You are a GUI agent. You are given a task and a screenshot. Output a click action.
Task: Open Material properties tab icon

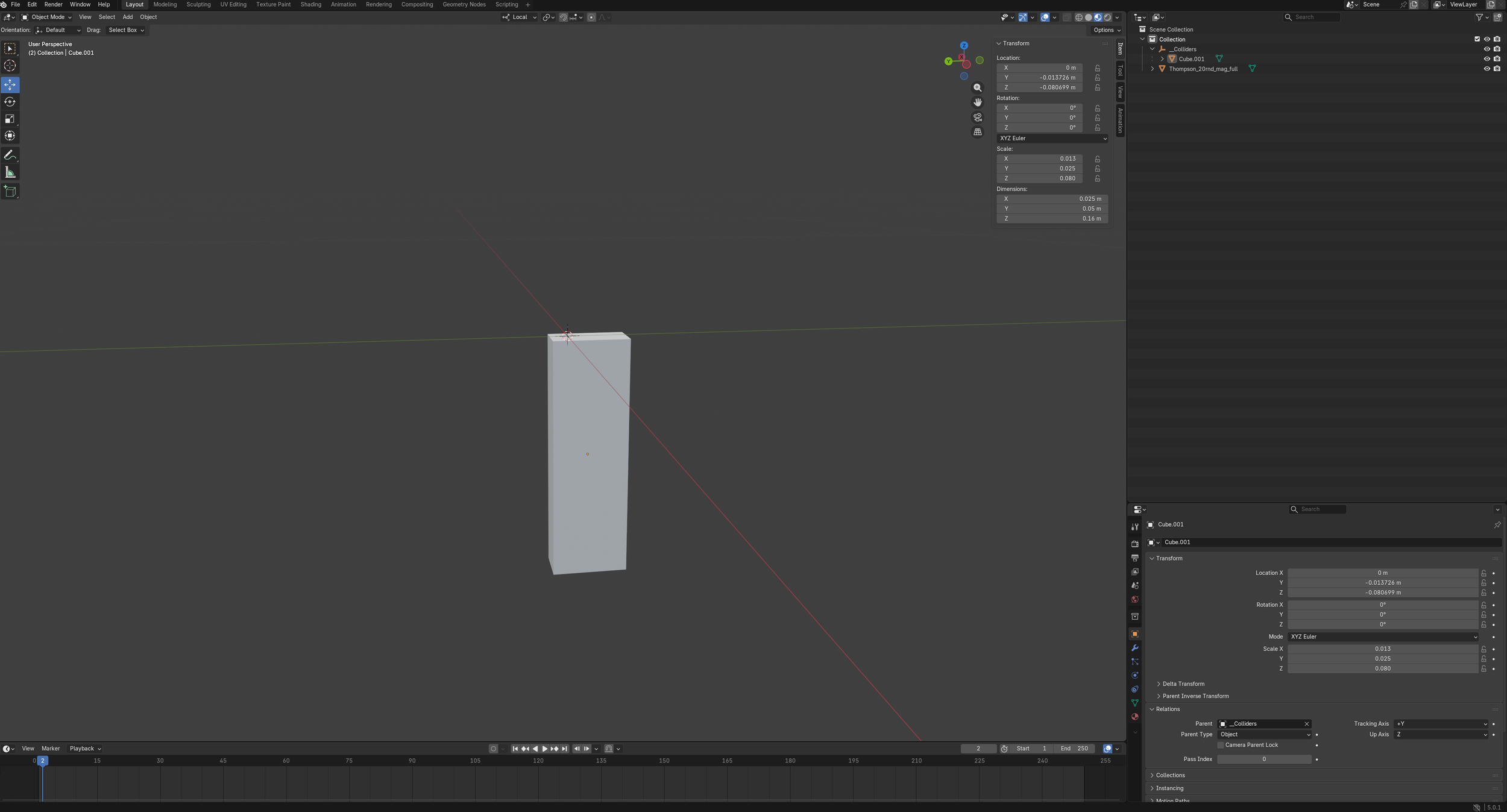click(1134, 717)
